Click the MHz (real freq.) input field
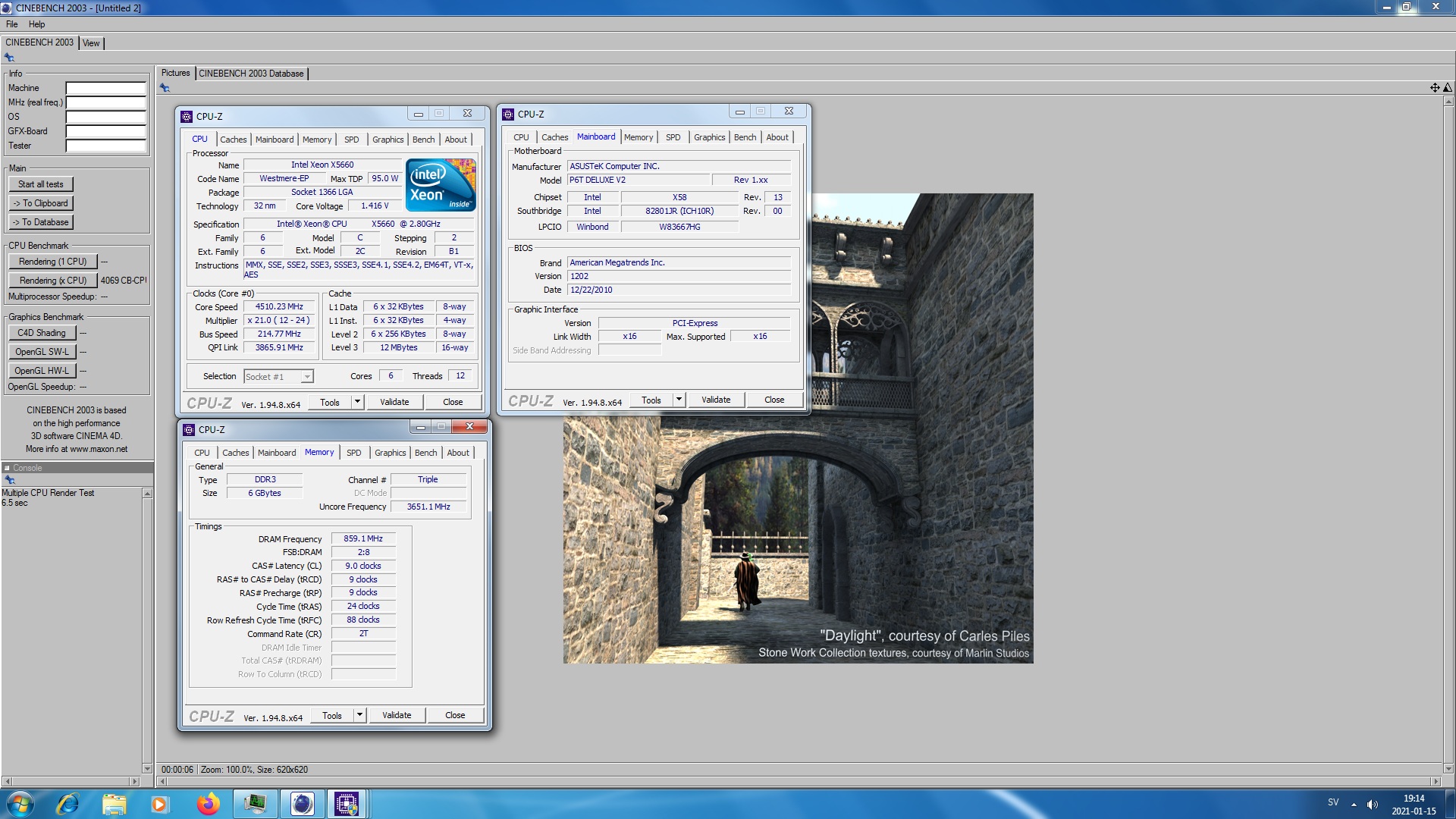This screenshot has width=1456, height=819. (x=105, y=102)
